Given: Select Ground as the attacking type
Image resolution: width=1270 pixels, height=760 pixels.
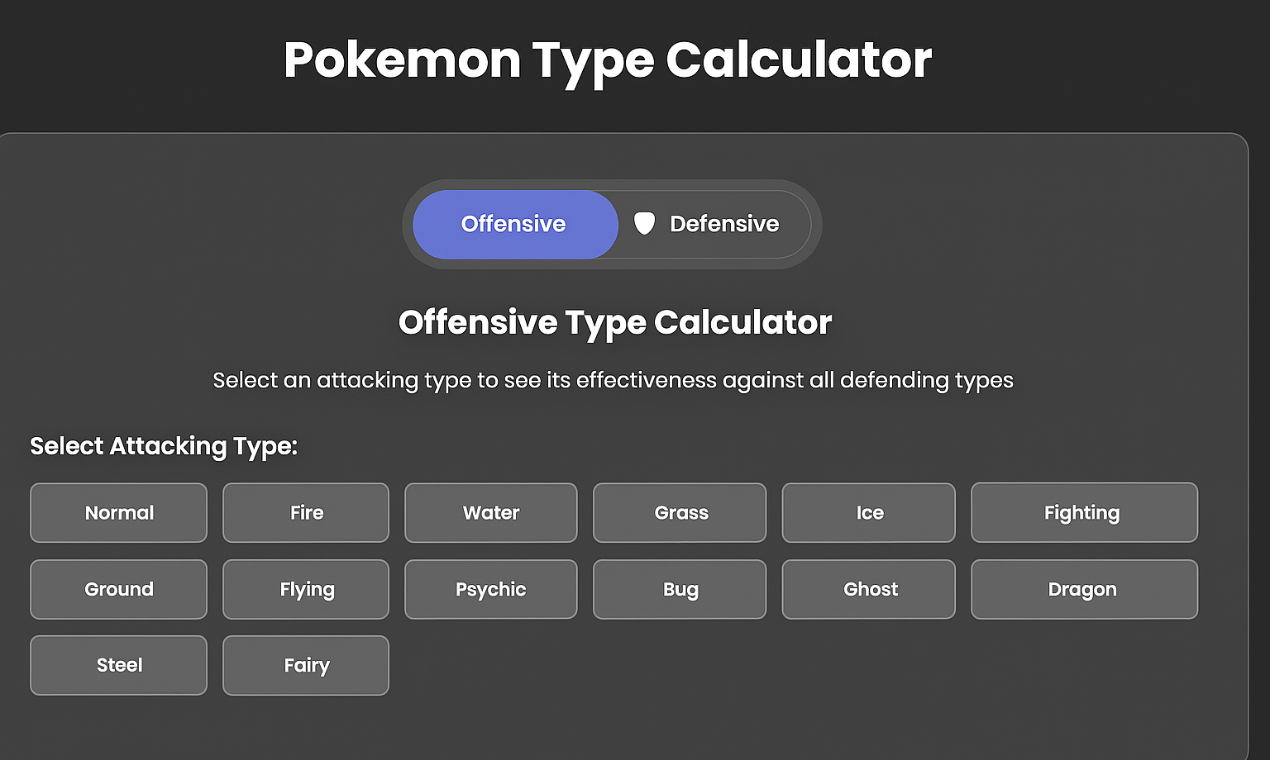Looking at the screenshot, I should pyautogui.click(x=118, y=589).
